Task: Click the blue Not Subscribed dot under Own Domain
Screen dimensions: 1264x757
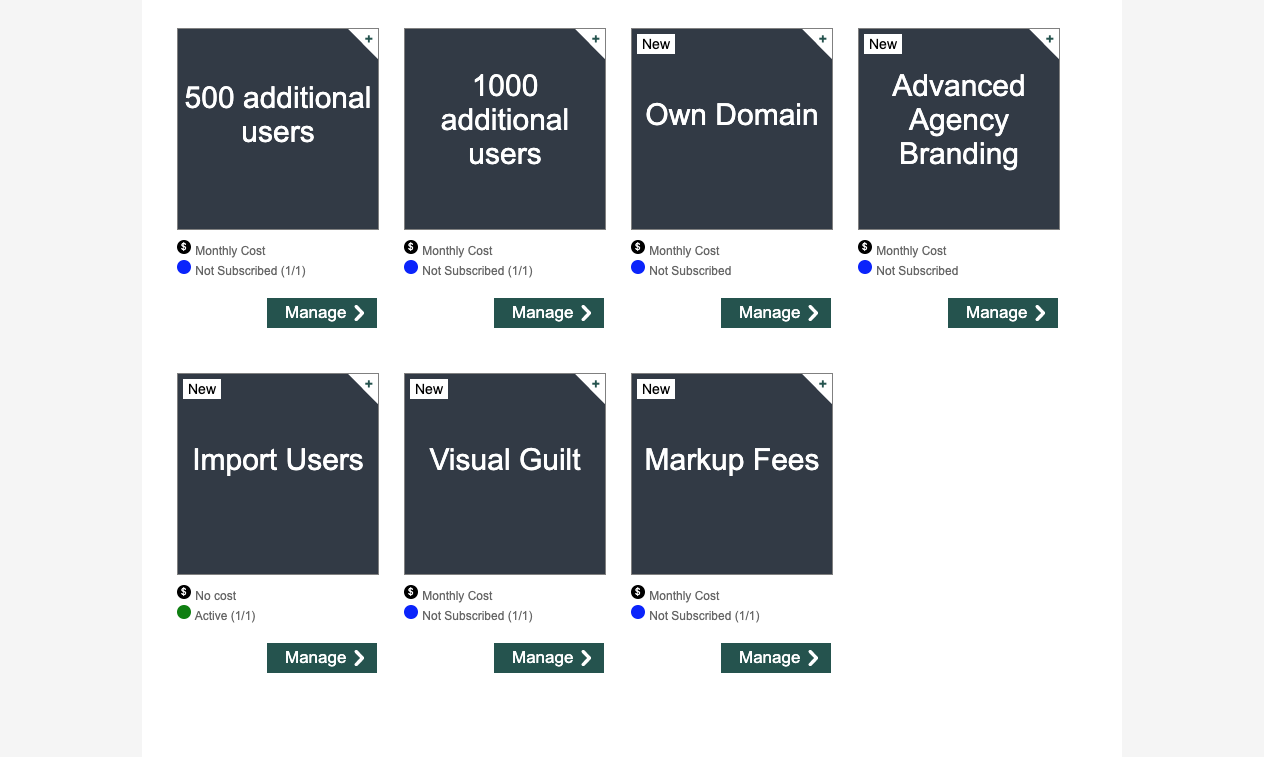Action: click(x=638, y=267)
